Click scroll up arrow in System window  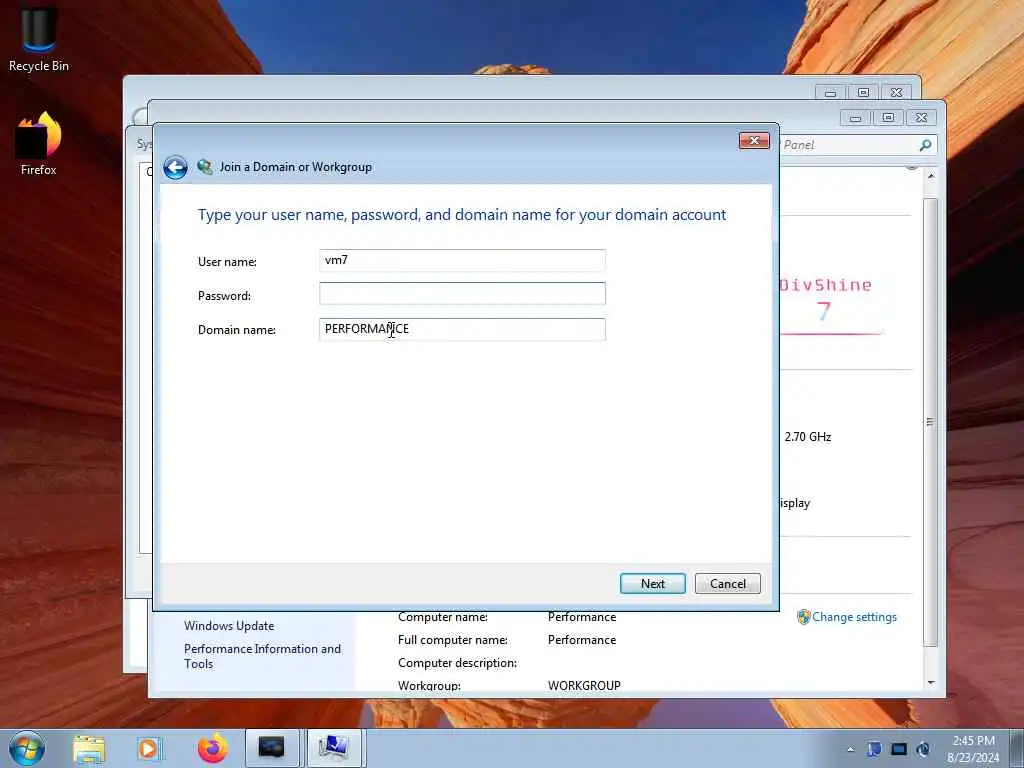931,176
